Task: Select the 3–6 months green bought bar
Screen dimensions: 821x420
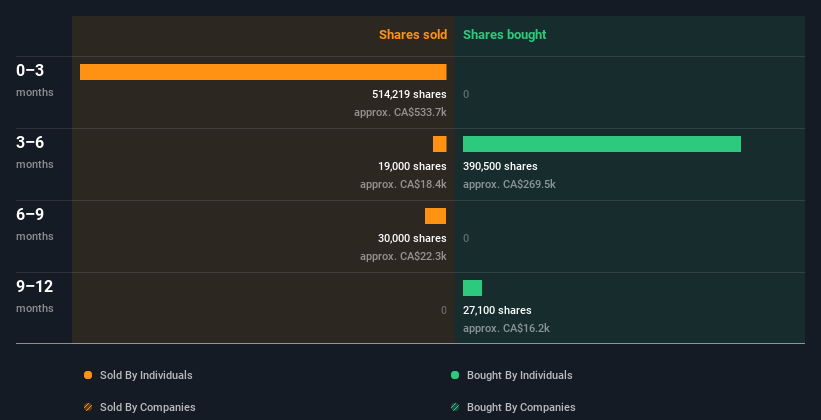Action: tap(602, 144)
